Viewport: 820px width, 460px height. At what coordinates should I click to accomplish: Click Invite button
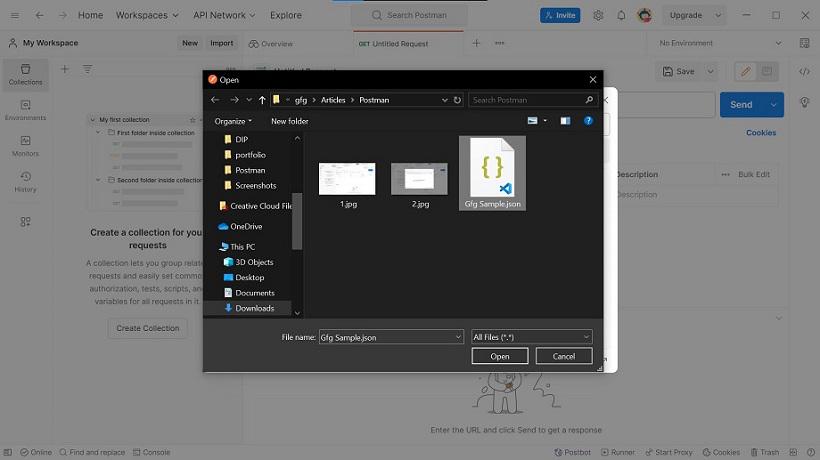click(560, 16)
